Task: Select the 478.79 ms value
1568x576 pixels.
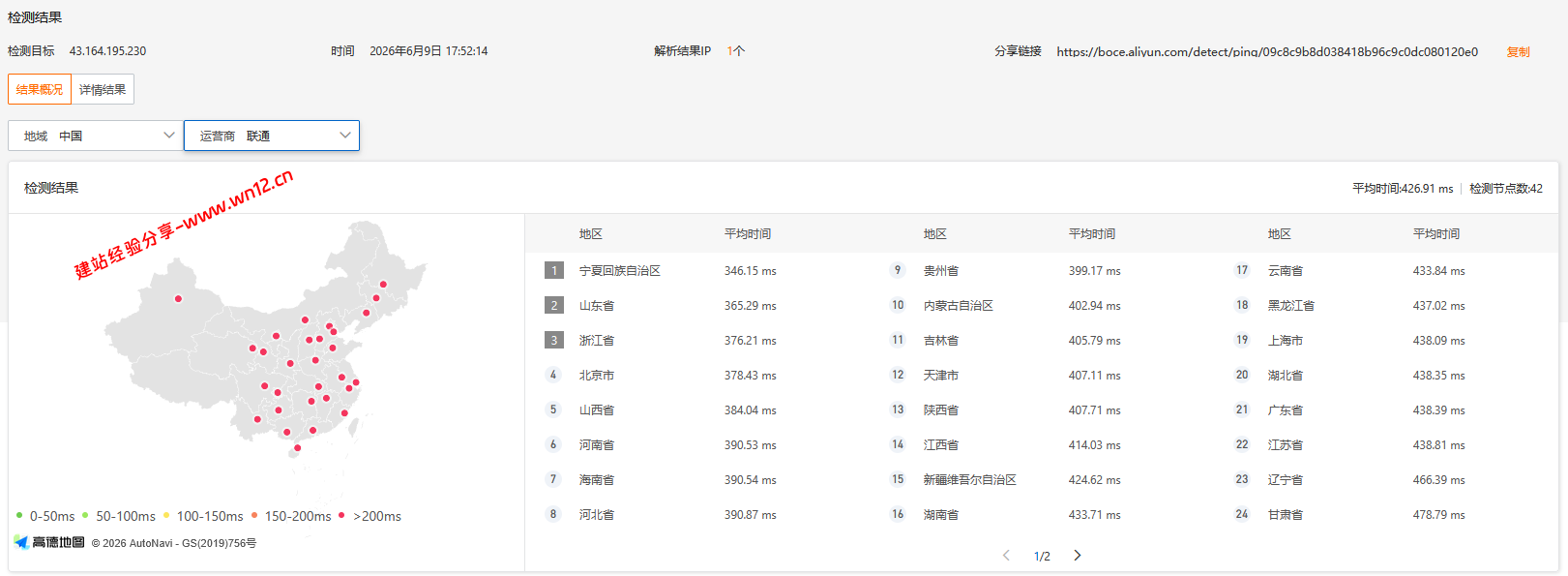Action: point(1439,515)
